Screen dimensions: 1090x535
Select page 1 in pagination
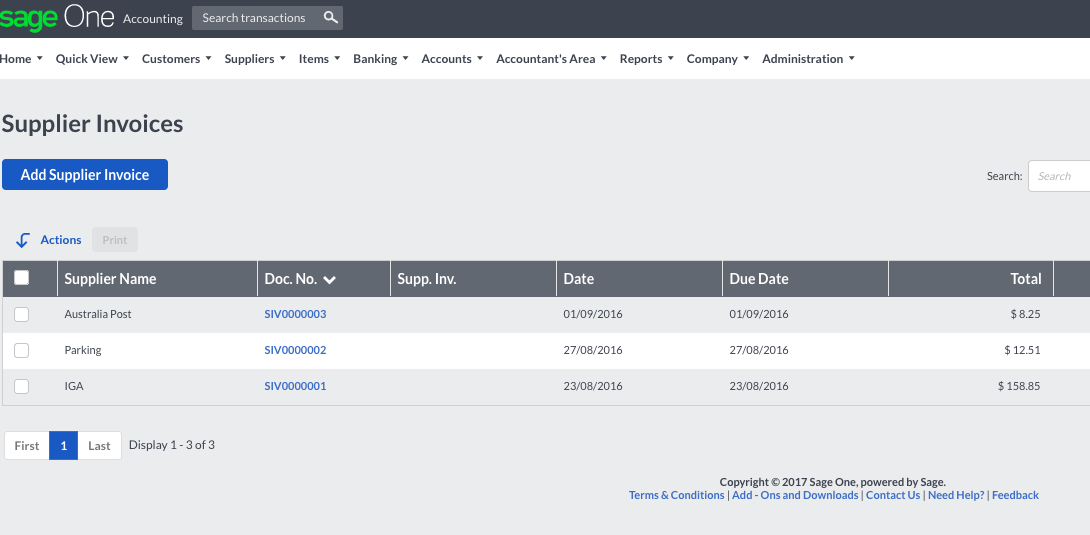[64, 445]
